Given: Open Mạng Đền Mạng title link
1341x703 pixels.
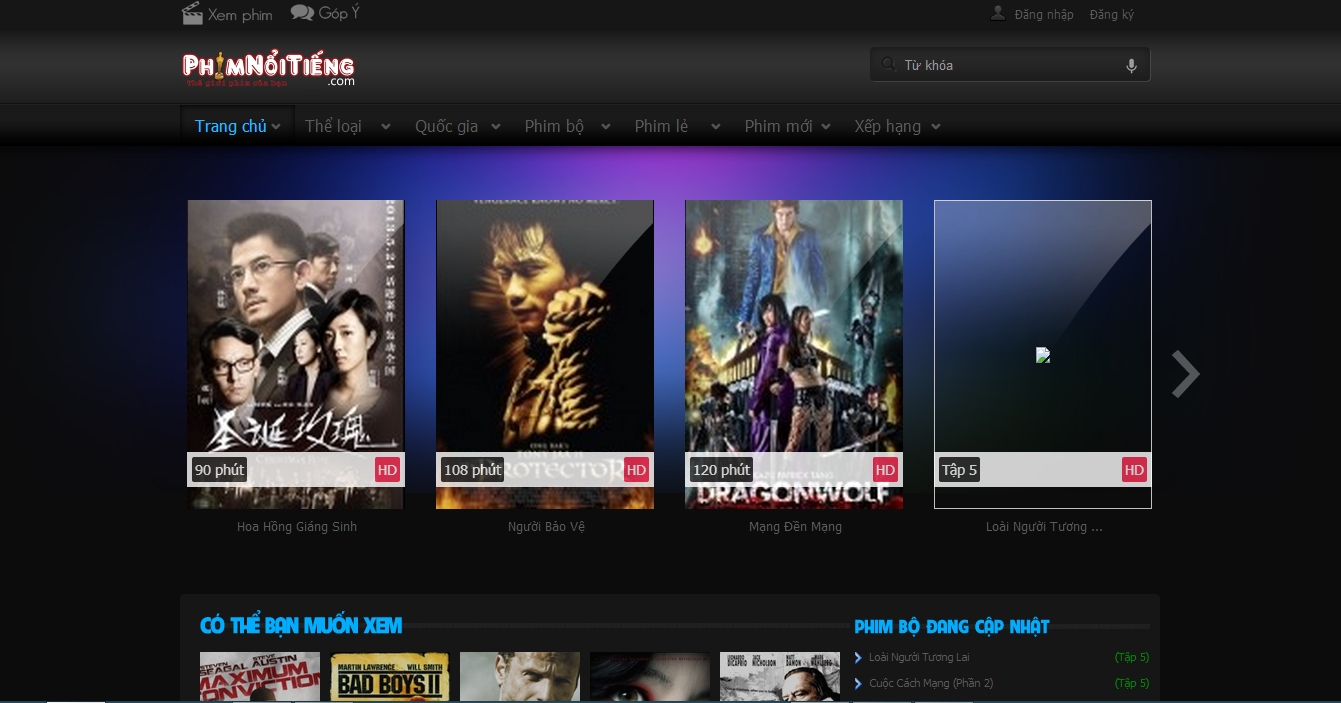Looking at the screenshot, I should 795,527.
